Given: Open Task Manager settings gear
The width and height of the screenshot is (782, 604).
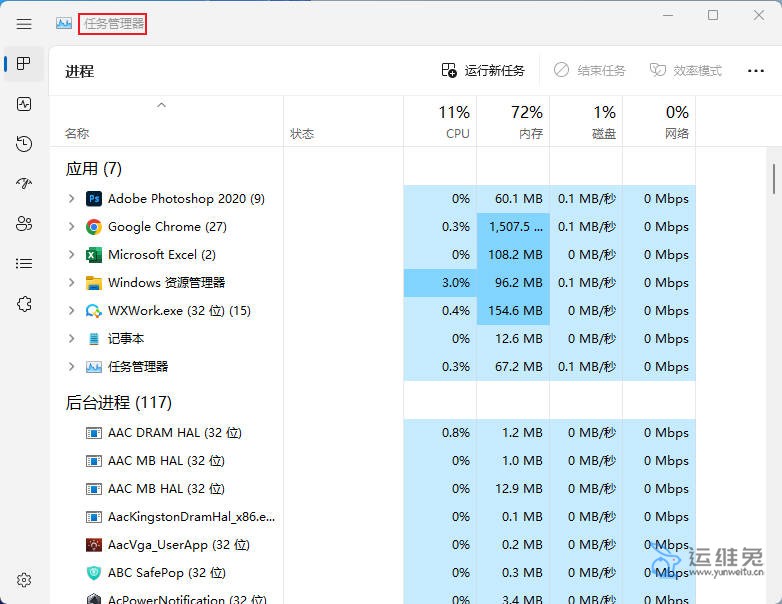Looking at the screenshot, I should click(x=24, y=580).
